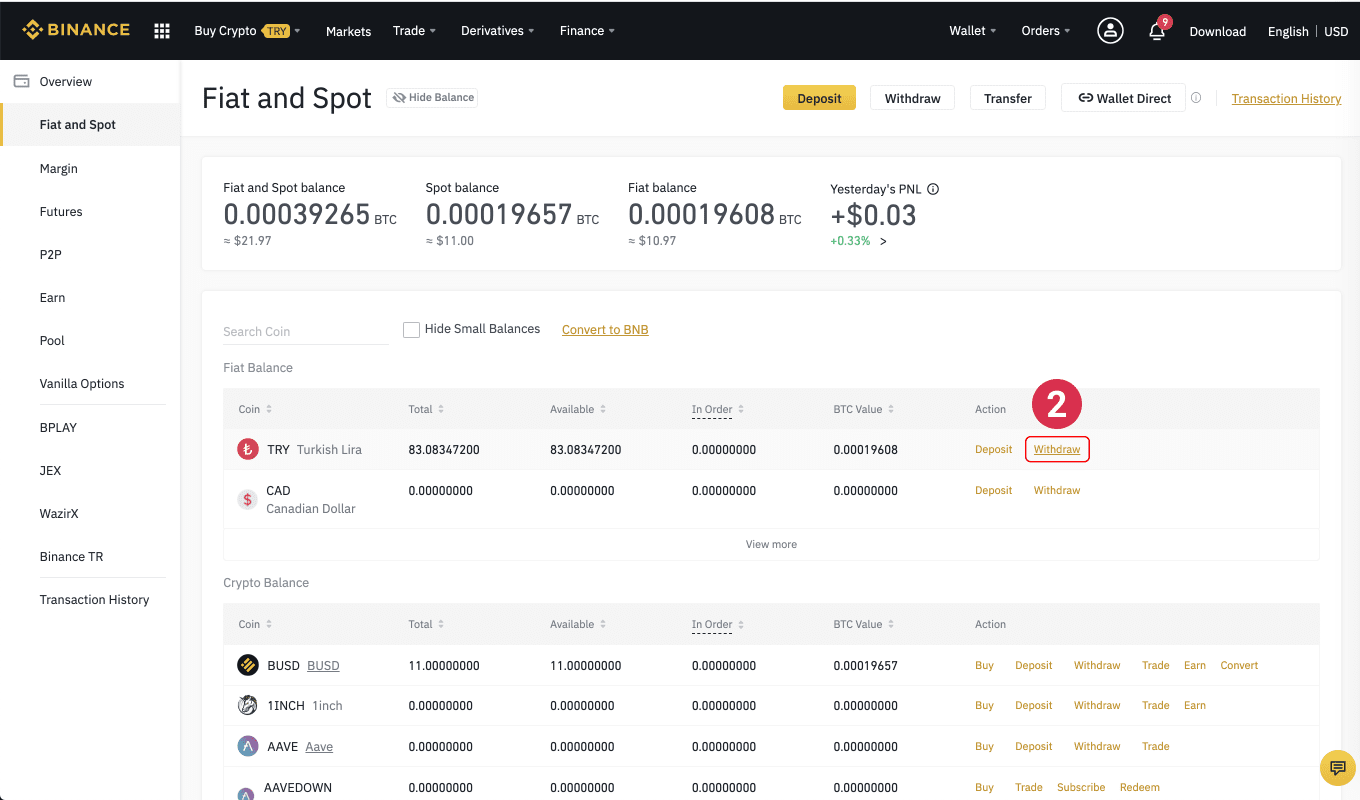Click the Overview wallet icon in sidebar
1360x800 pixels.
[21, 81]
